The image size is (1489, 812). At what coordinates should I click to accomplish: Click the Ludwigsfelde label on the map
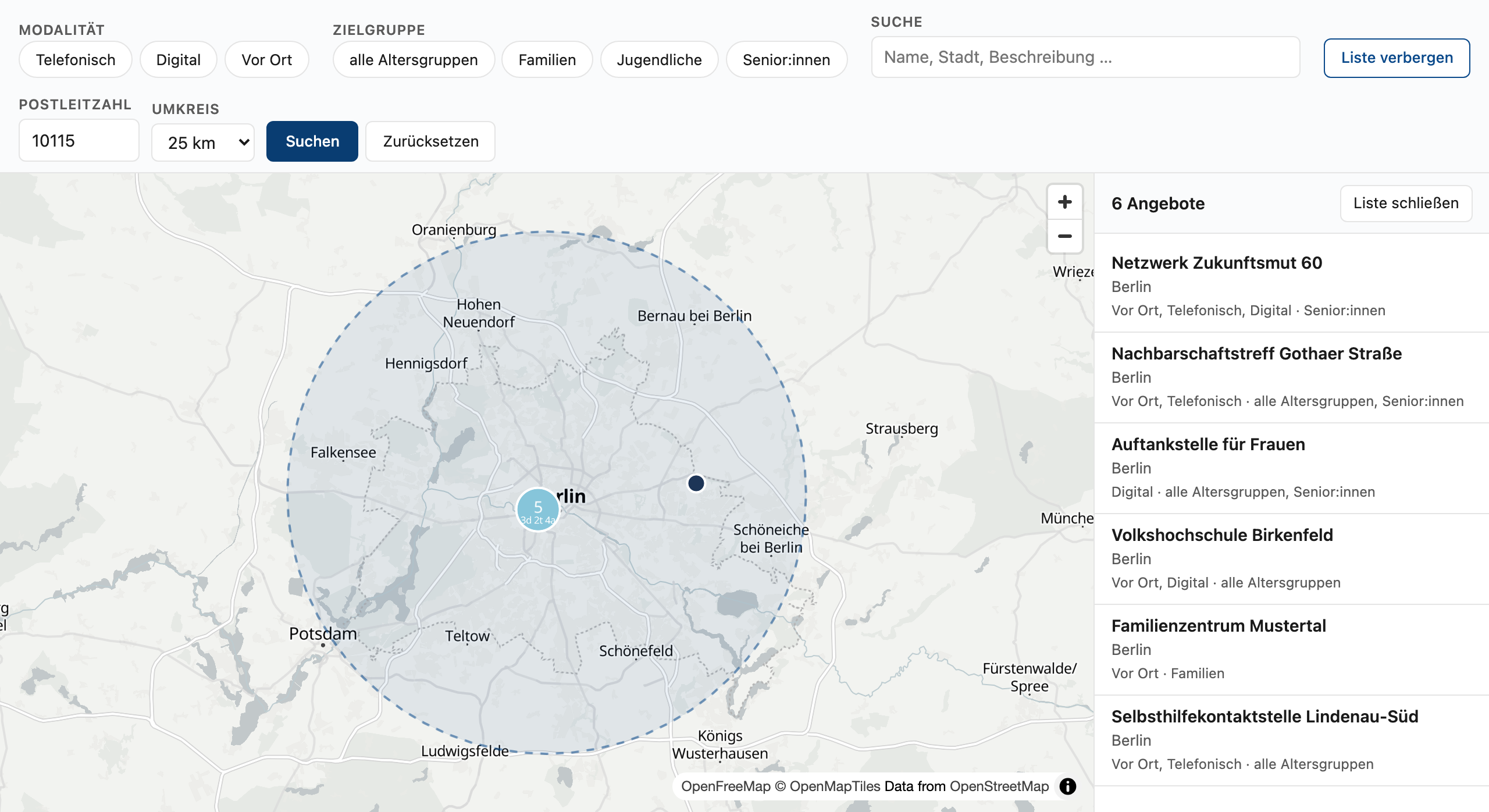[x=465, y=751]
